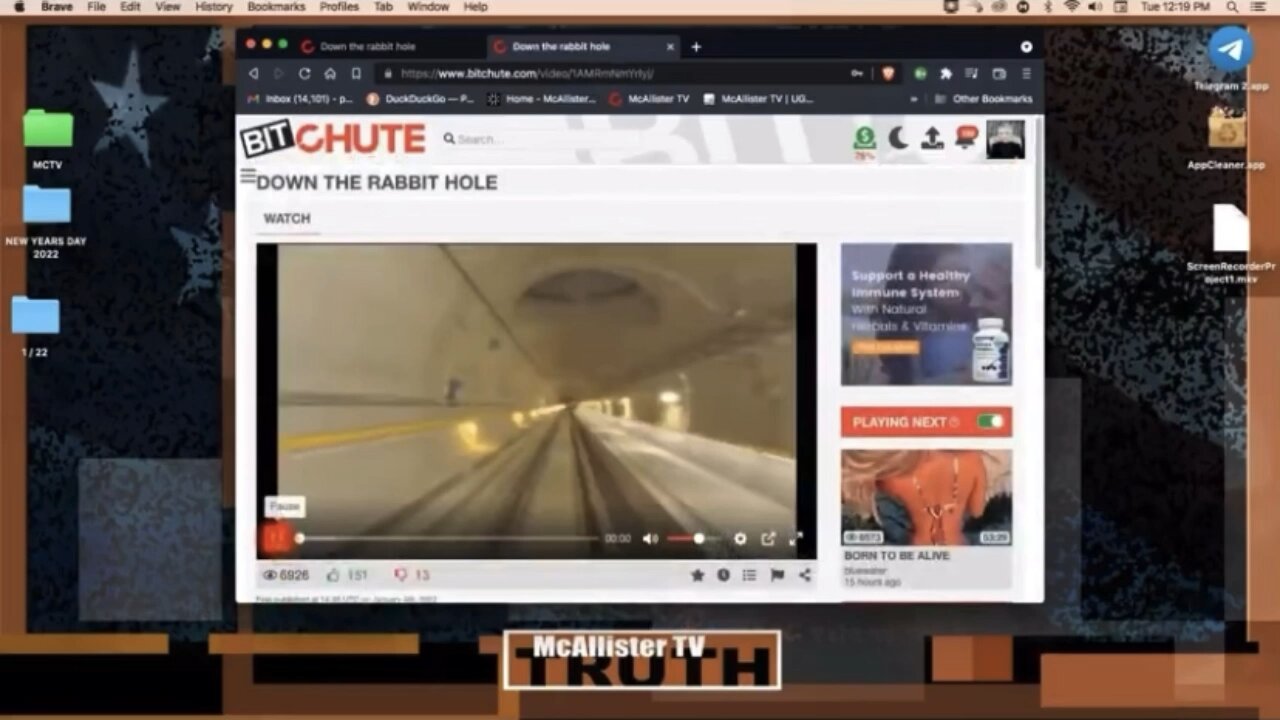Image resolution: width=1280 pixels, height=720 pixels.
Task: Open the File menu
Action: point(96,7)
